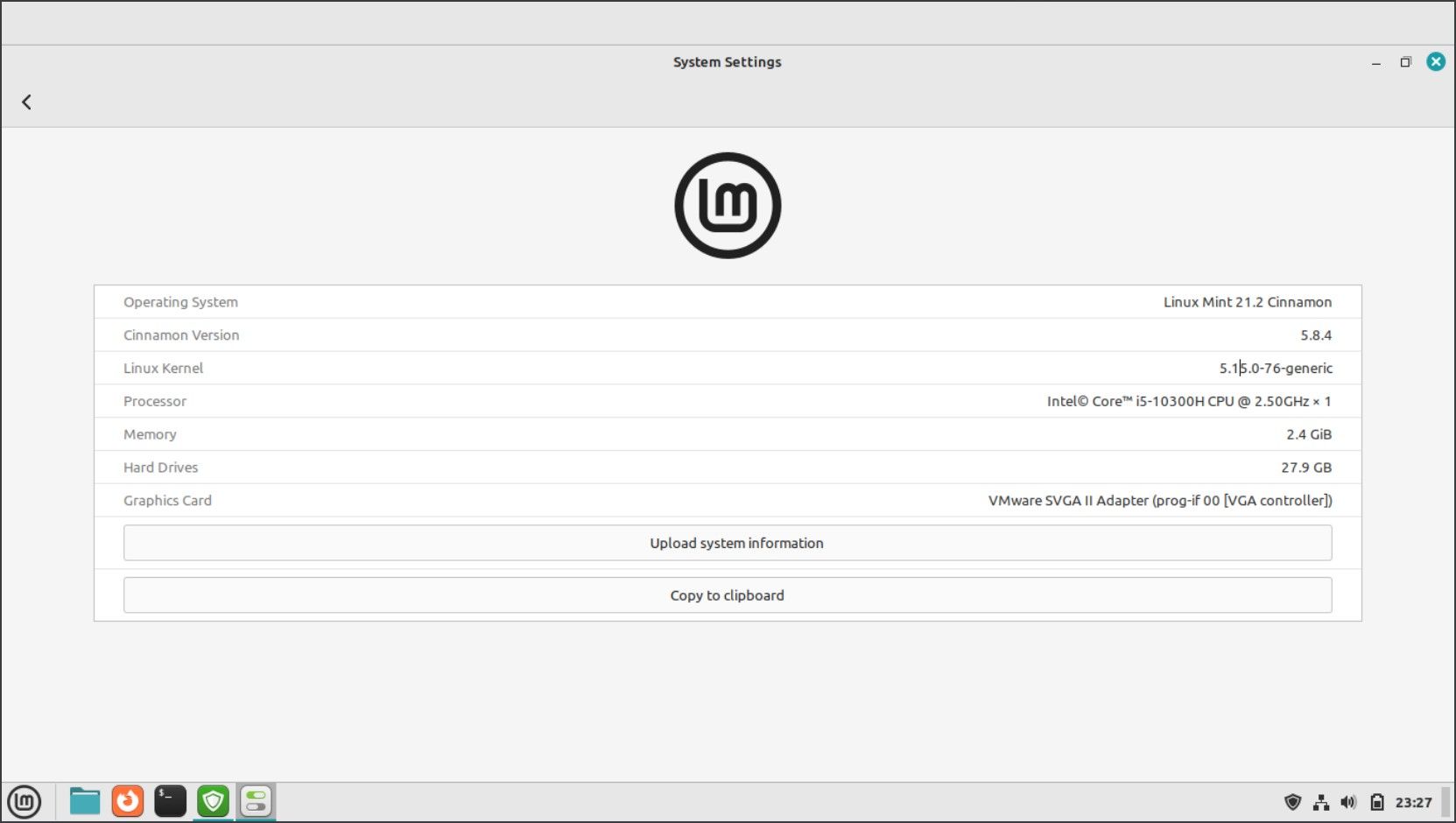The image size is (1456, 823).
Task: Select the Processor information row
Action: (728, 401)
